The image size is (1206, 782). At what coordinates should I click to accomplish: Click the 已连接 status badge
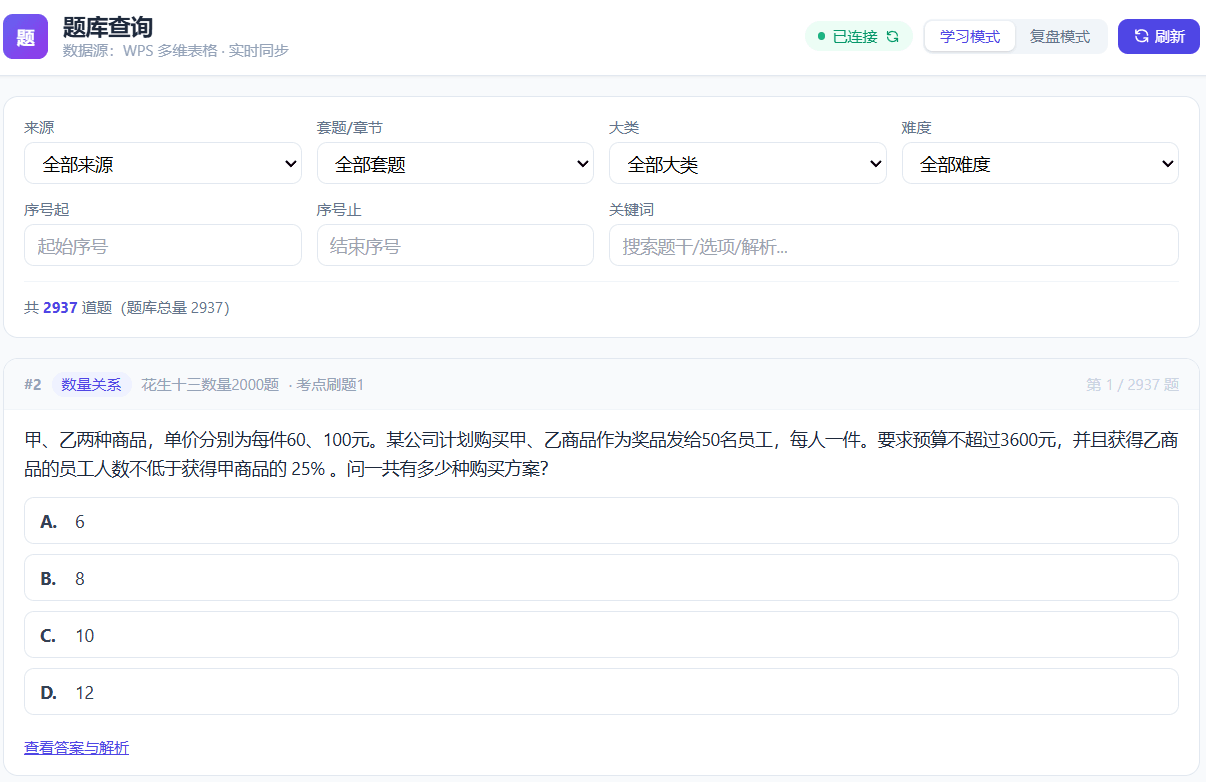tap(859, 37)
